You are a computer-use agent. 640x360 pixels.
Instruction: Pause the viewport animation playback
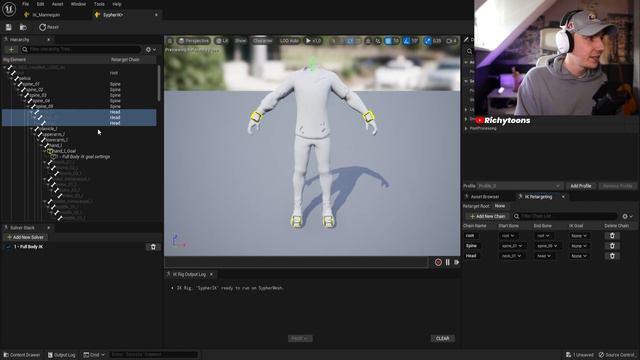pyautogui.click(x=448, y=262)
